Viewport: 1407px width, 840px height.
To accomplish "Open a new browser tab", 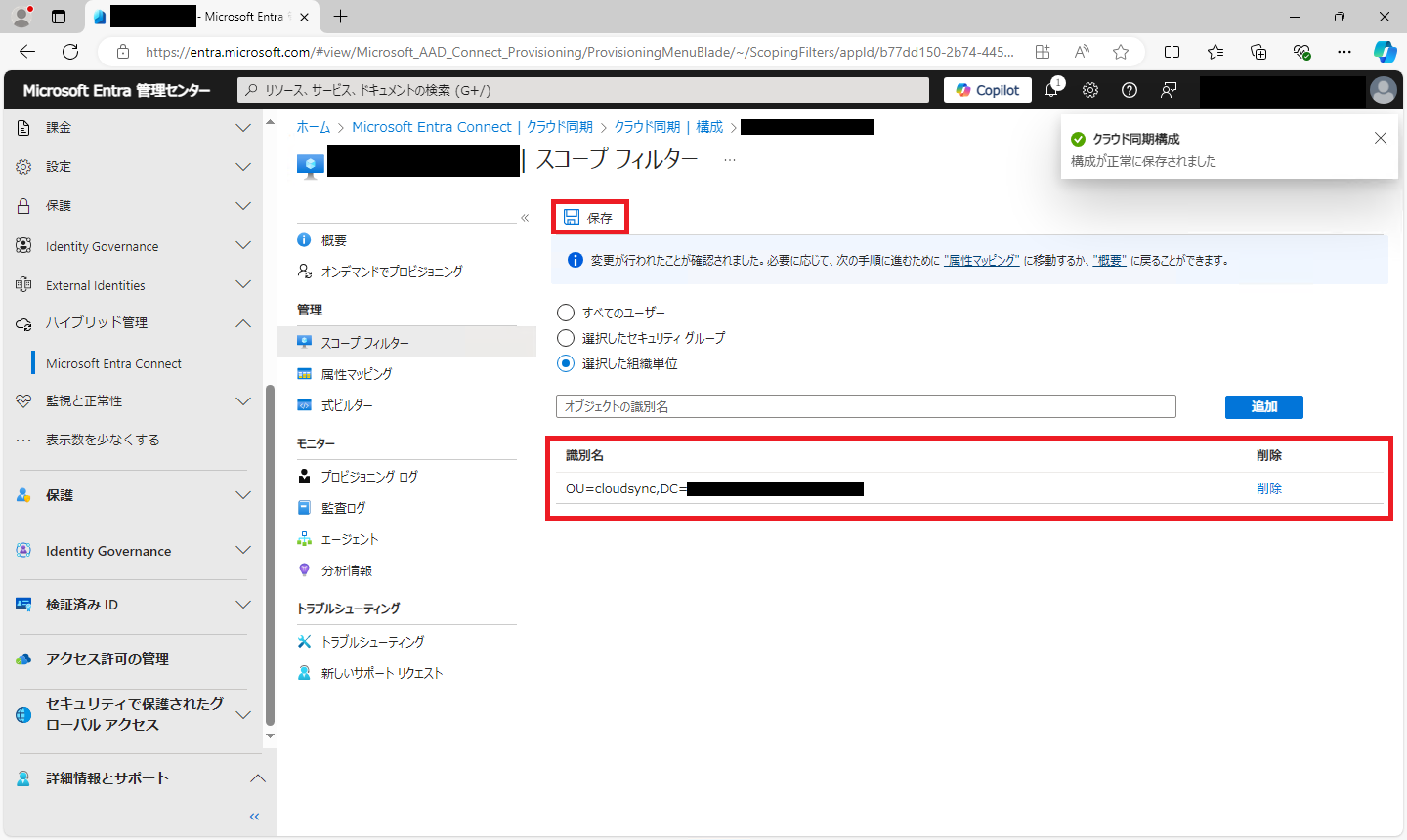I will (x=340, y=17).
